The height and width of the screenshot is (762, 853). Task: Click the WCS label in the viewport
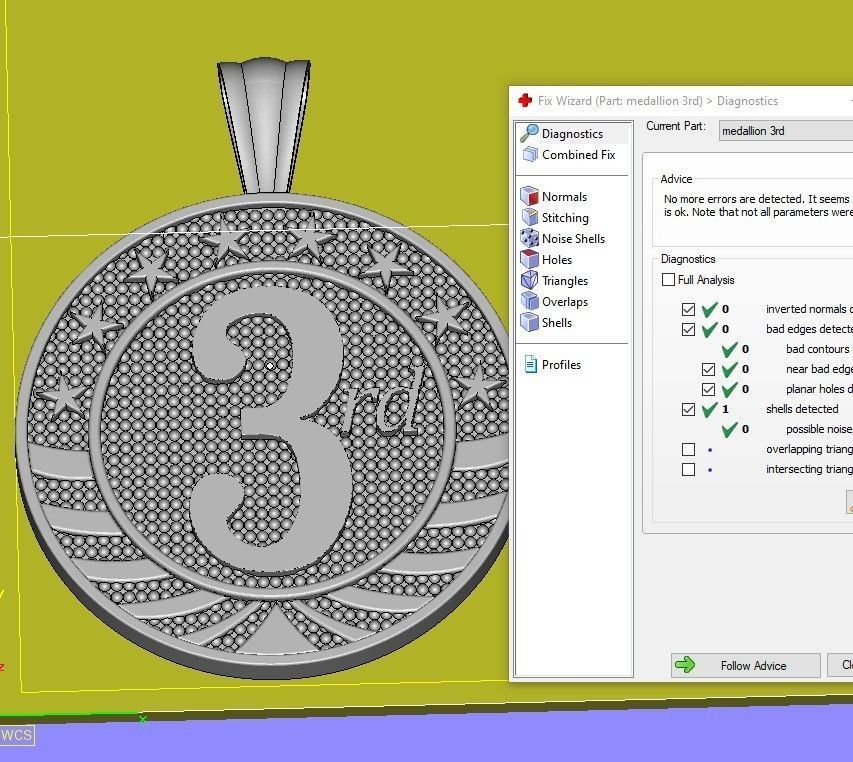coord(16,735)
